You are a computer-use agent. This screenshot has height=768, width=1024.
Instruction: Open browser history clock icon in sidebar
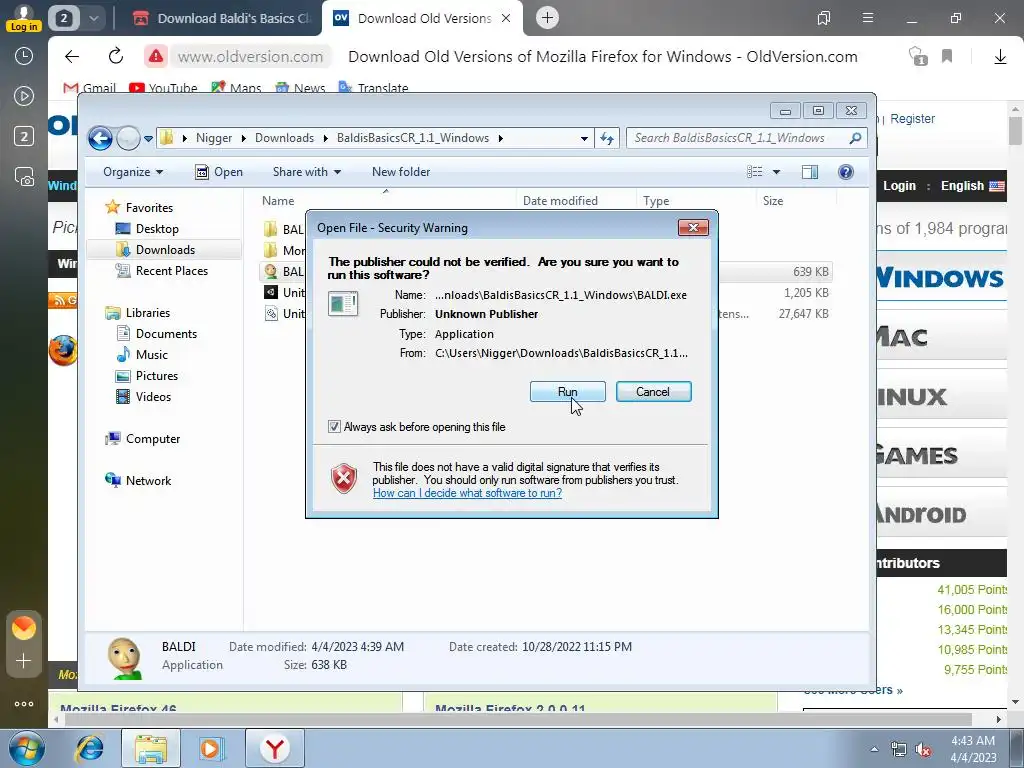(x=24, y=56)
